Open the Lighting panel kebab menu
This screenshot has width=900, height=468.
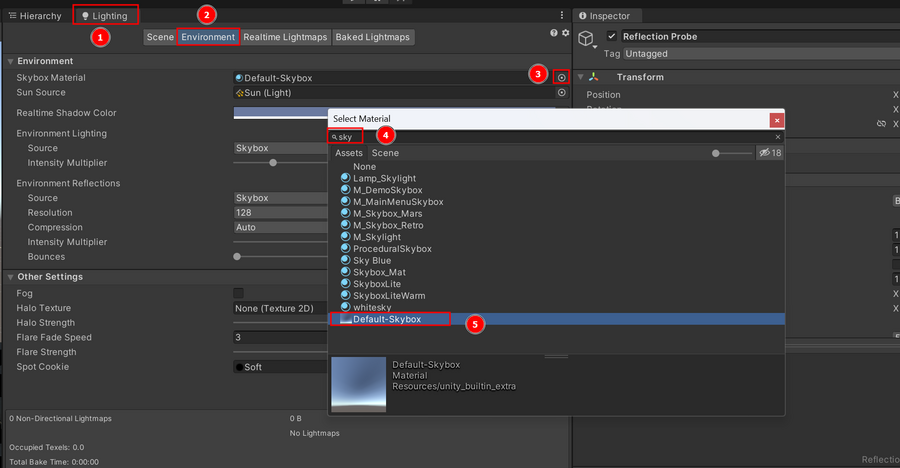pos(561,16)
